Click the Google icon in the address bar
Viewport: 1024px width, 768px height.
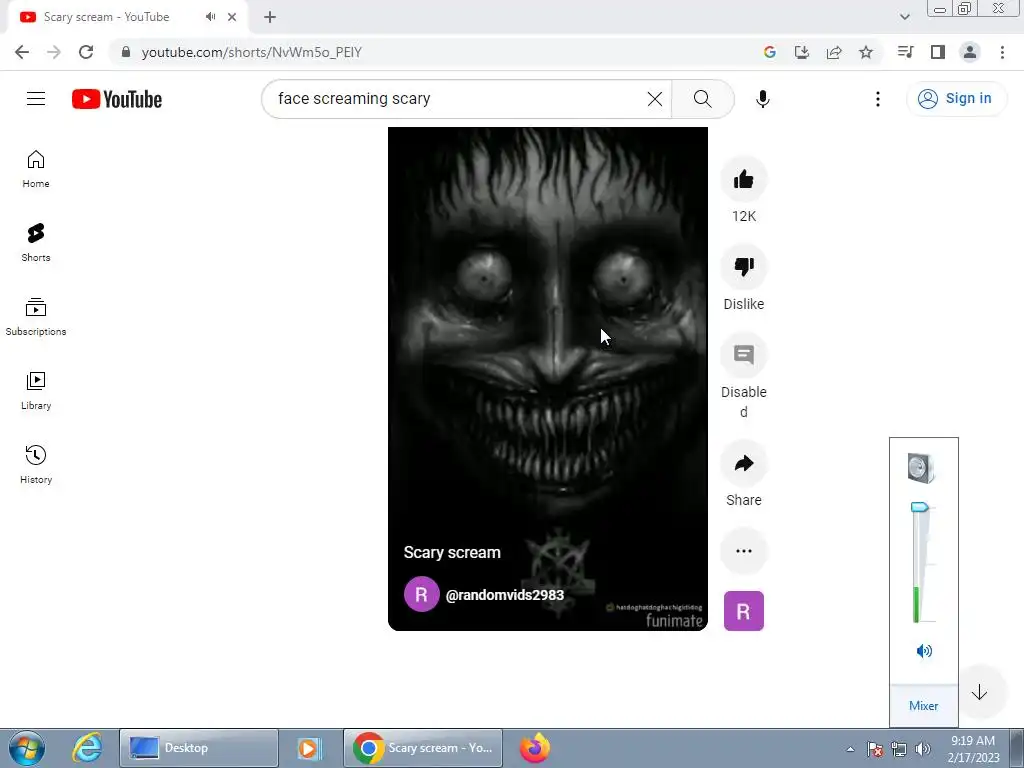tap(769, 52)
